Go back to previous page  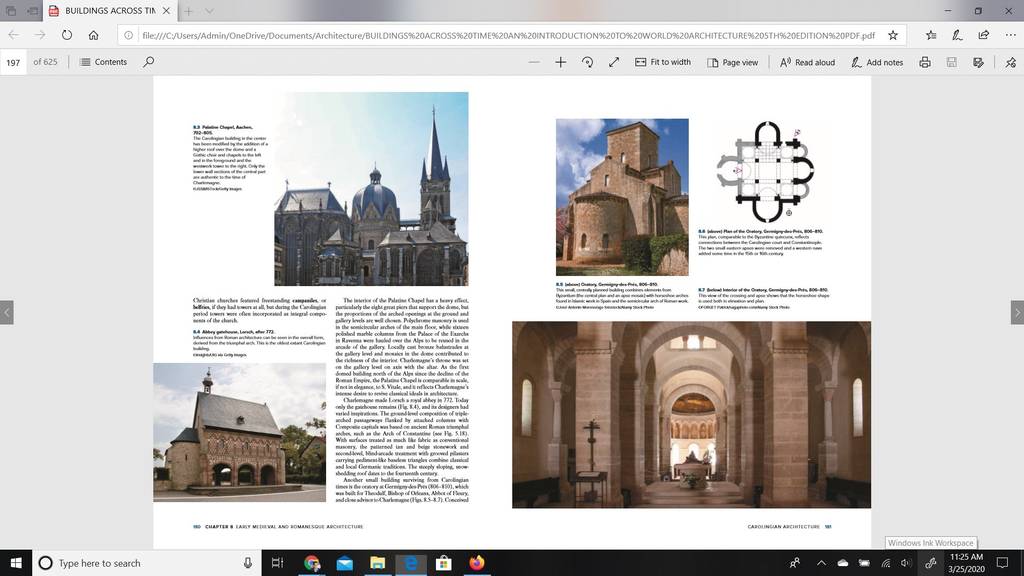click(14, 35)
